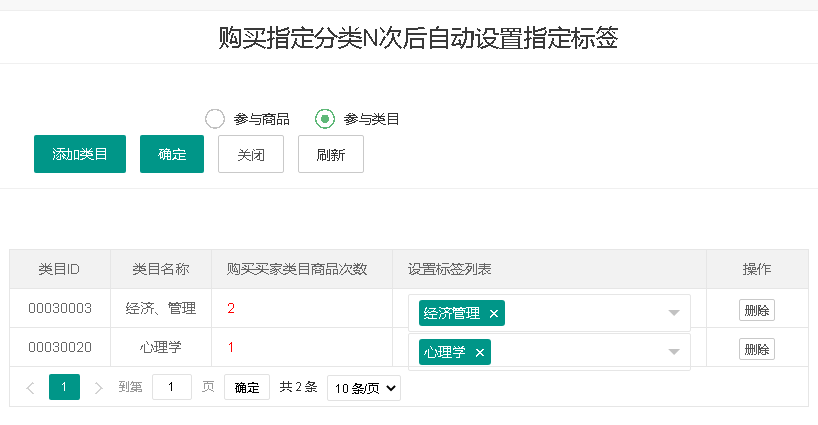Go to previous page using left arrow
Image resolution: width=818 pixels, height=425 pixels.
pyautogui.click(x=30, y=388)
